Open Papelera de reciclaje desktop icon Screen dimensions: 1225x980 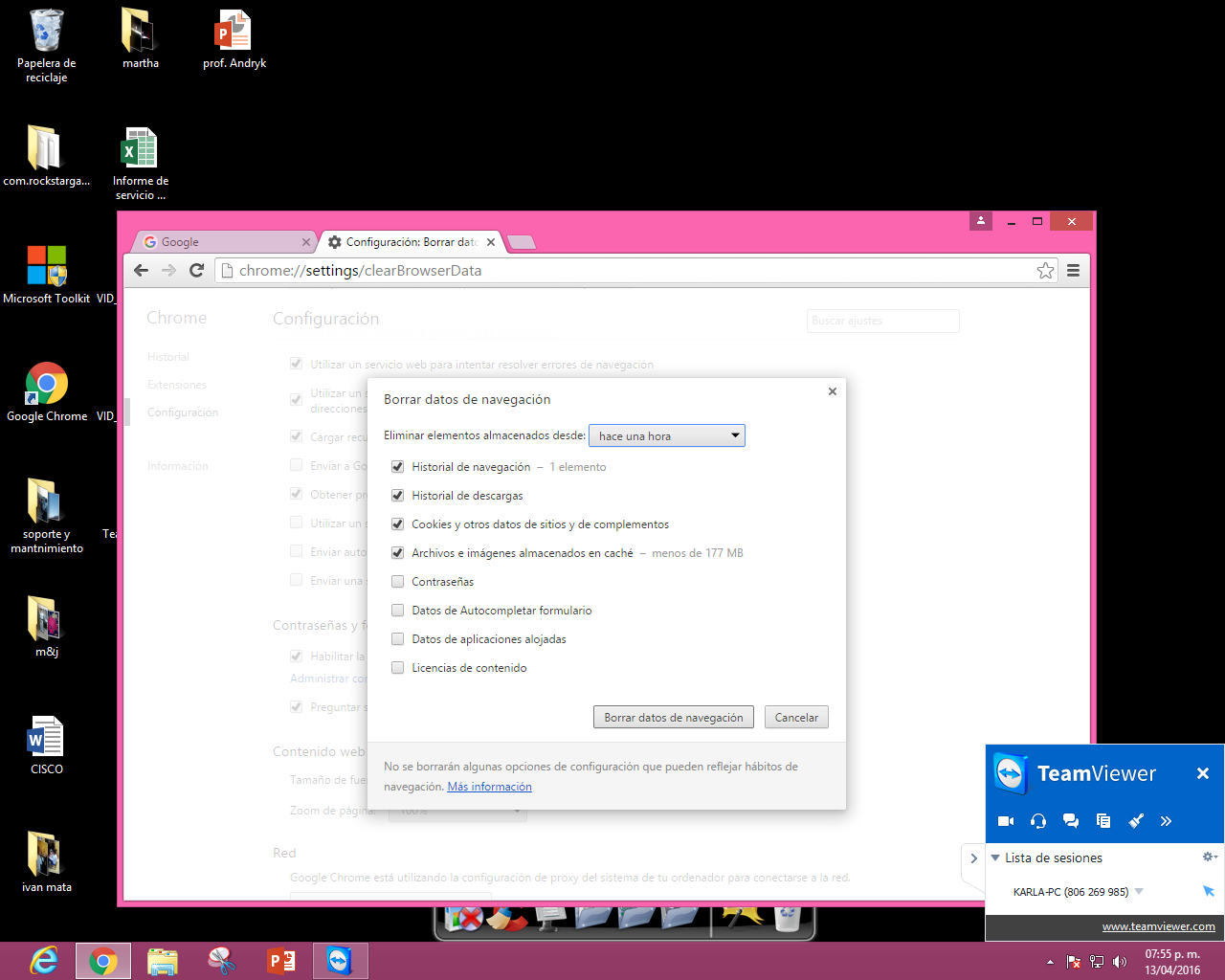click(46, 46)
